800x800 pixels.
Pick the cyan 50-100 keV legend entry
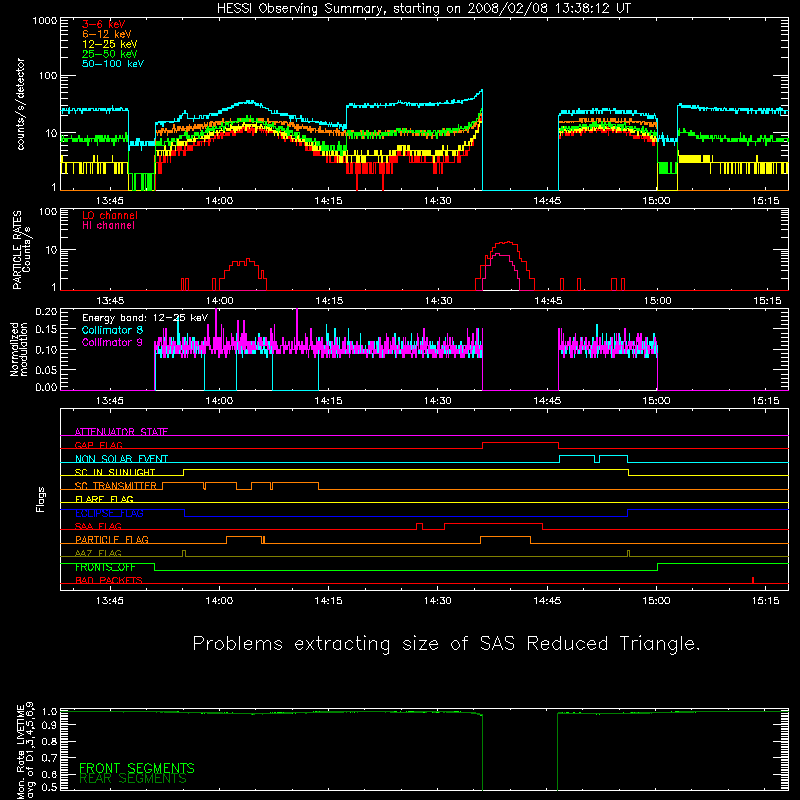tap(113, 63)
